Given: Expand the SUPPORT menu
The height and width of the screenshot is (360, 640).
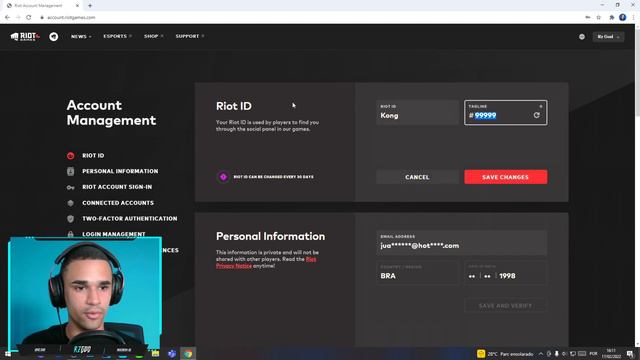Looking at the screenshot, I should click(x=190, y=36).
